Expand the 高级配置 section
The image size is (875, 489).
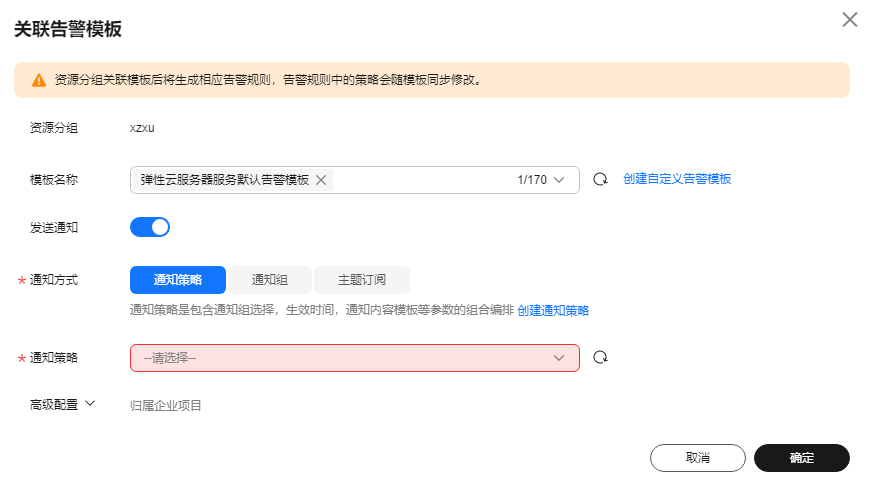point(62,404)
